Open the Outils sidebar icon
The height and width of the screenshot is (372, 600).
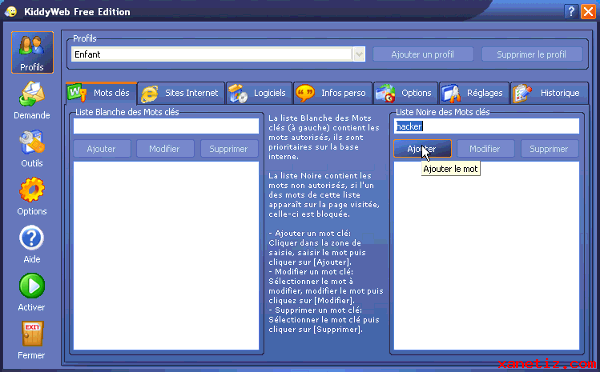click(32, 148)
